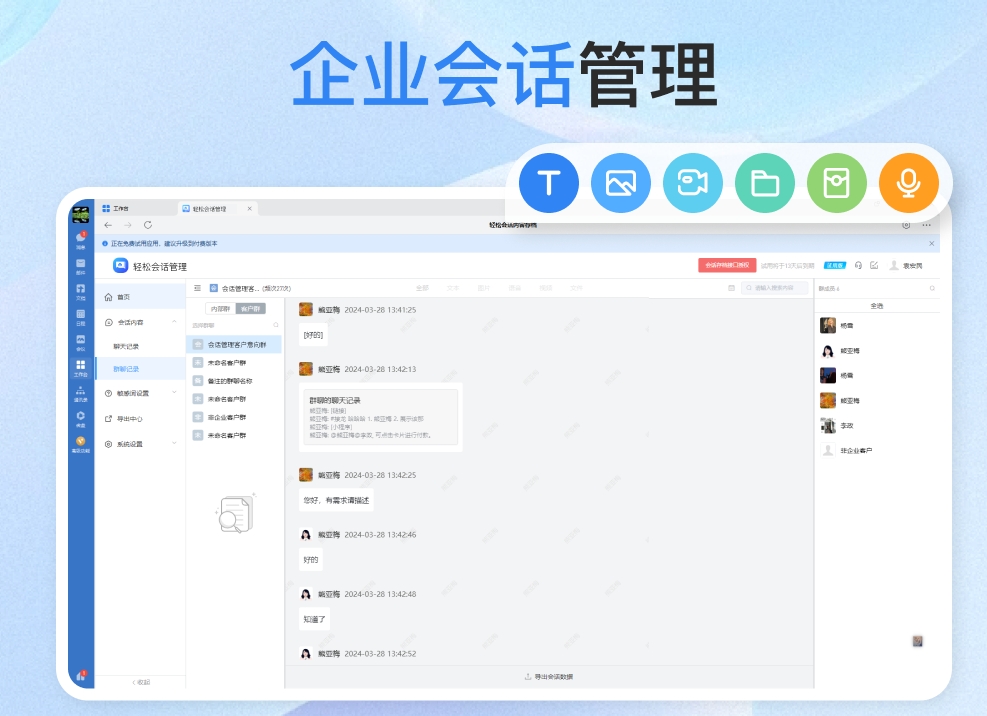Select the 会话管理客户意向群 group
Screen dimensions: 987x716
click(x=234, y=344)
